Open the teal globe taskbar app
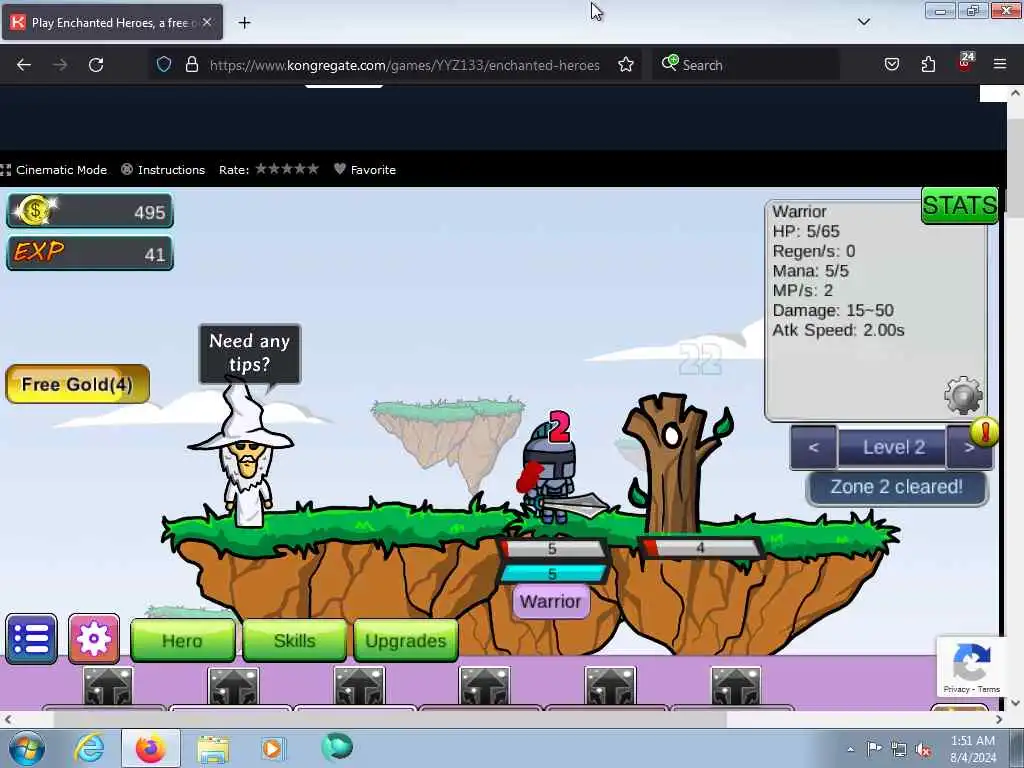 coord(337,747)
